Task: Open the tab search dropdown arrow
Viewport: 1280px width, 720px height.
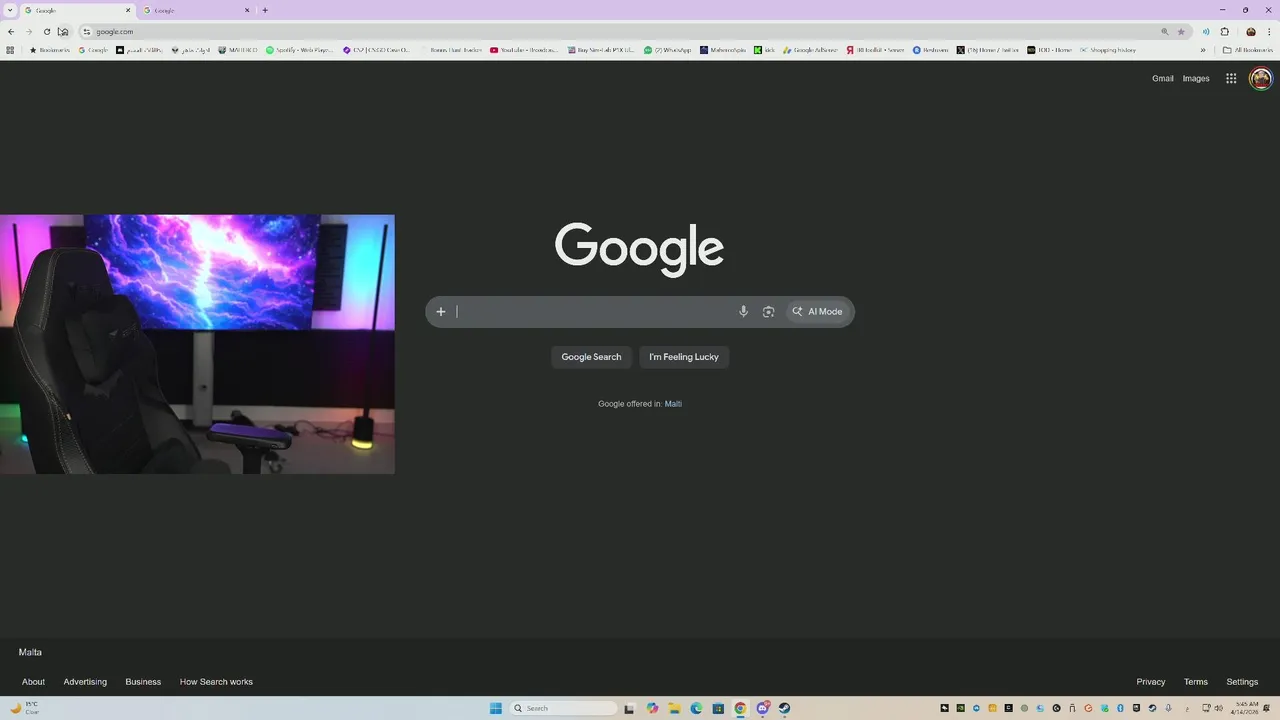Action: 11,10
